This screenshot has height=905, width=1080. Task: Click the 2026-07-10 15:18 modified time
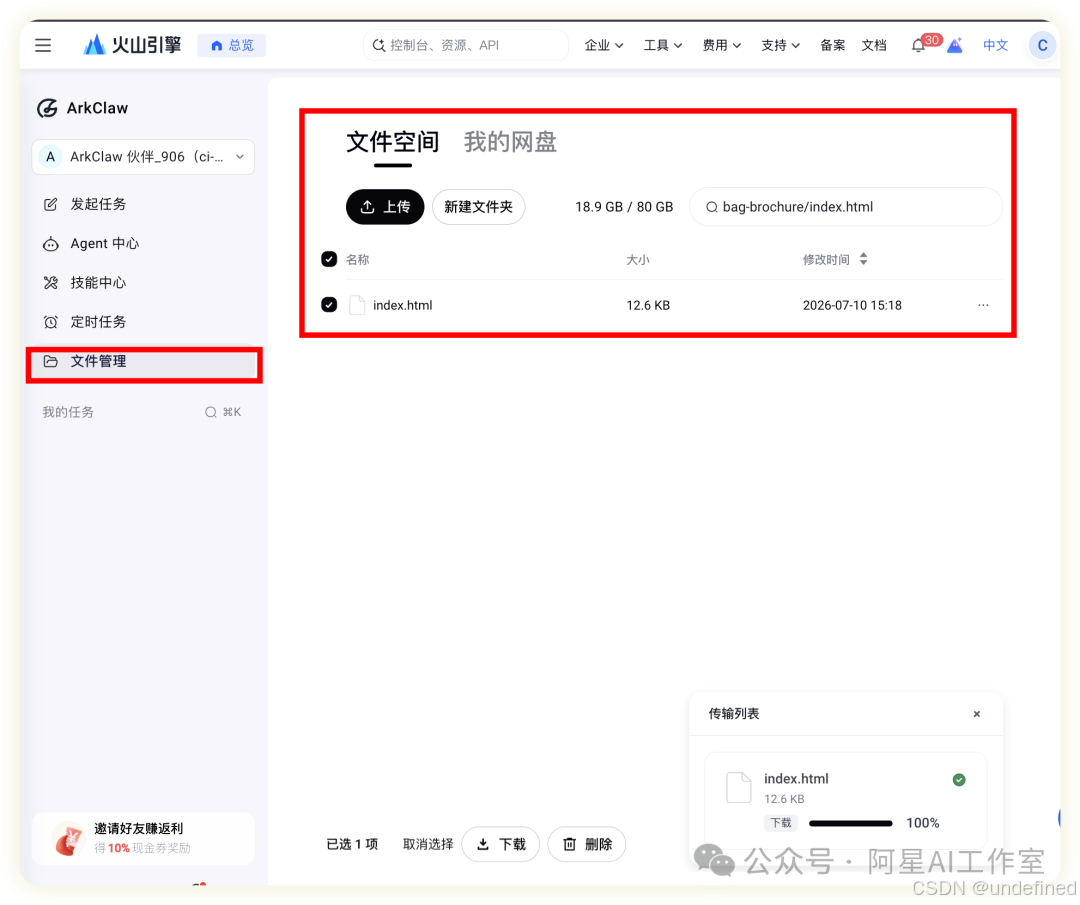click(852, 305)
